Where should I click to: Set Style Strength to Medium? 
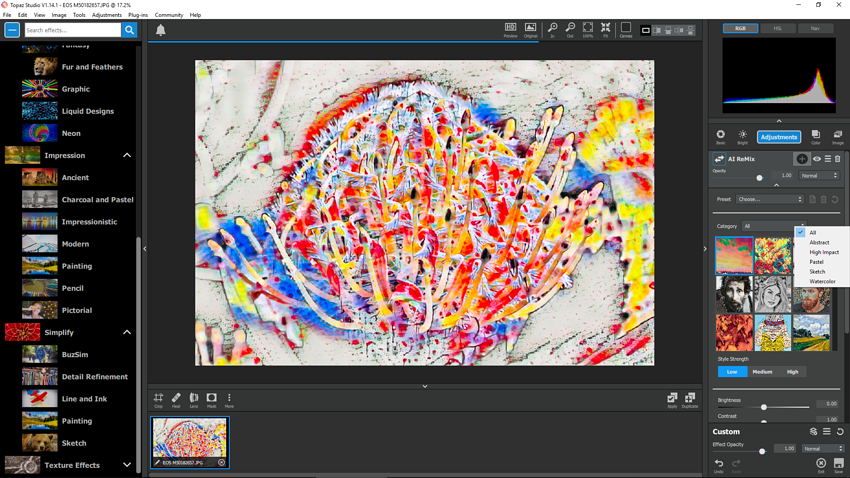click(x=762, y=372)
